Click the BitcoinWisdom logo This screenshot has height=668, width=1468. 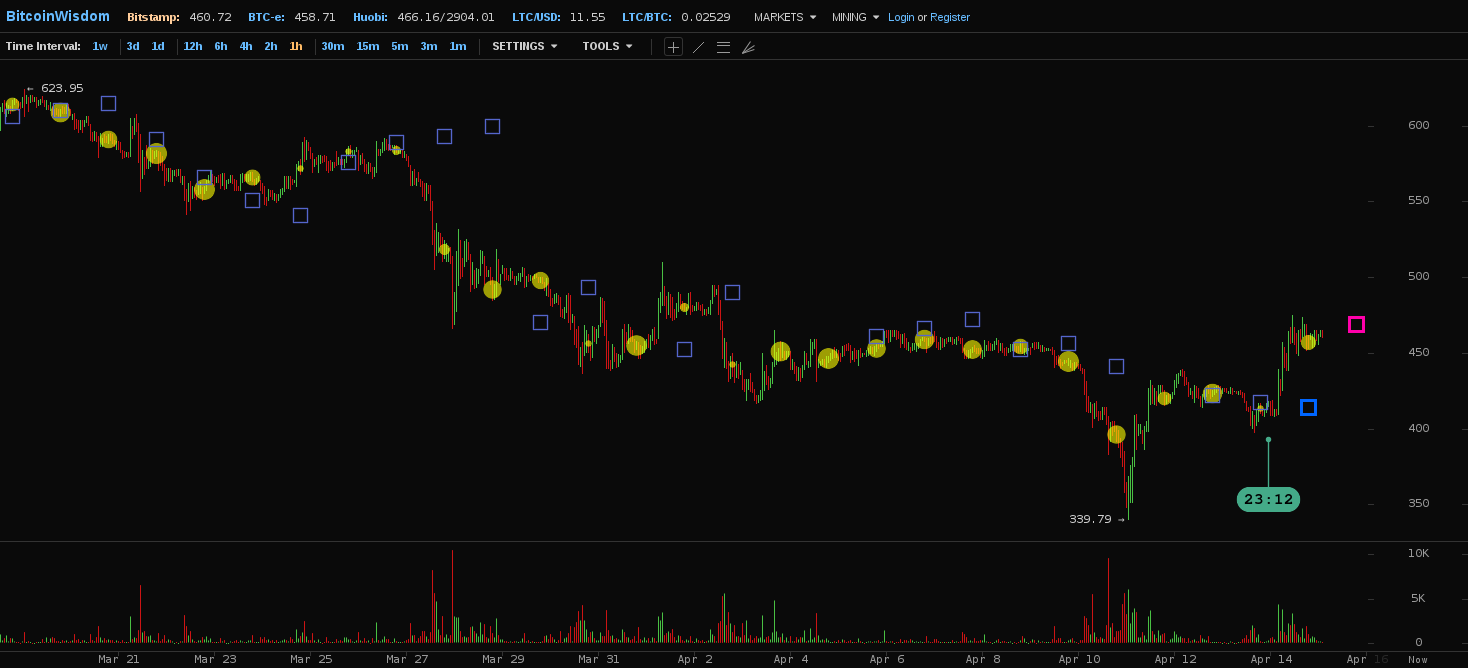[x=58, y=17]
